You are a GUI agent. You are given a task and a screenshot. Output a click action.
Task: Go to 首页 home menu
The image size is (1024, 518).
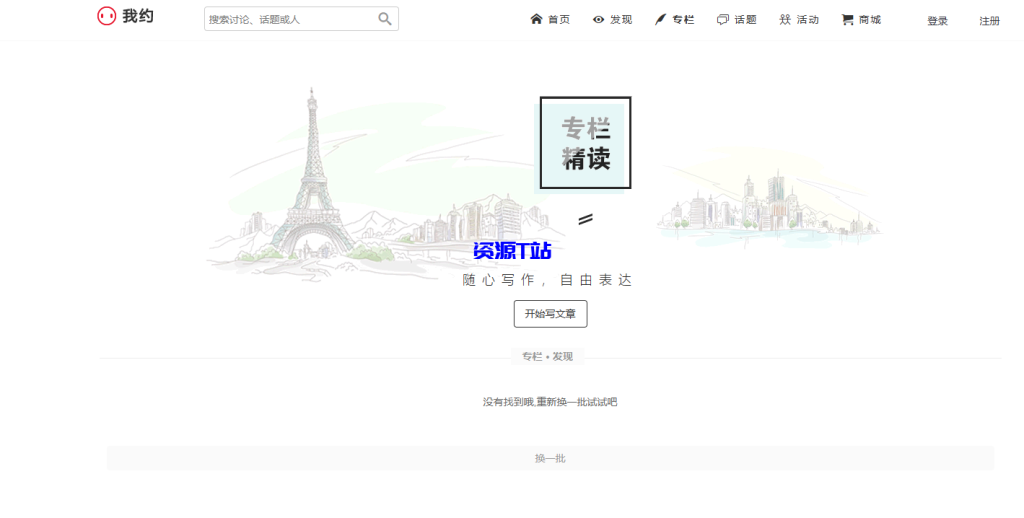(x=550, y=20)
